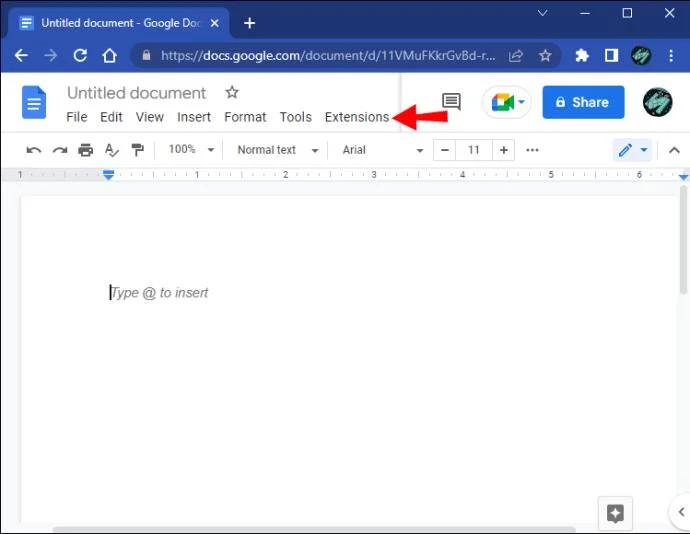Decrease font size with minus button
The height and width of the screenshot is (534, 690).
[444, 150]
